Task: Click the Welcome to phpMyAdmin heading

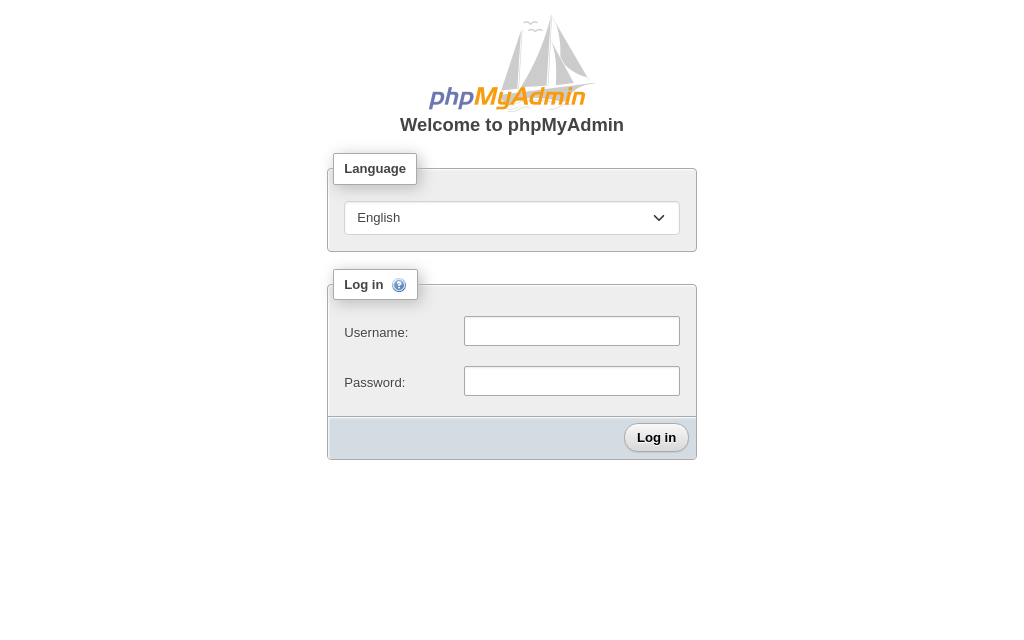Action: coord(511,125)
